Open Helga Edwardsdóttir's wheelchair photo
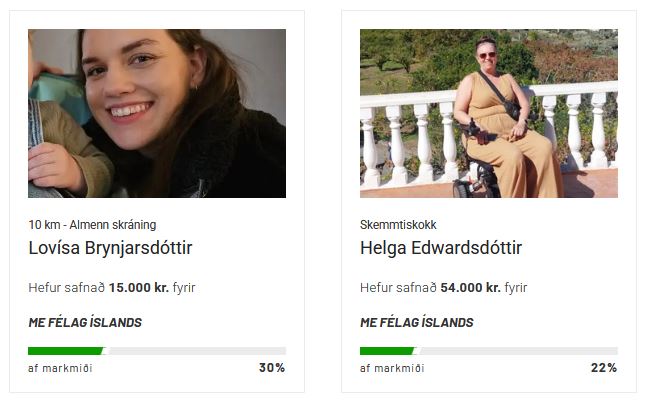Image resolution: width=646 pixels, height=403 pixels. (489, 113)
